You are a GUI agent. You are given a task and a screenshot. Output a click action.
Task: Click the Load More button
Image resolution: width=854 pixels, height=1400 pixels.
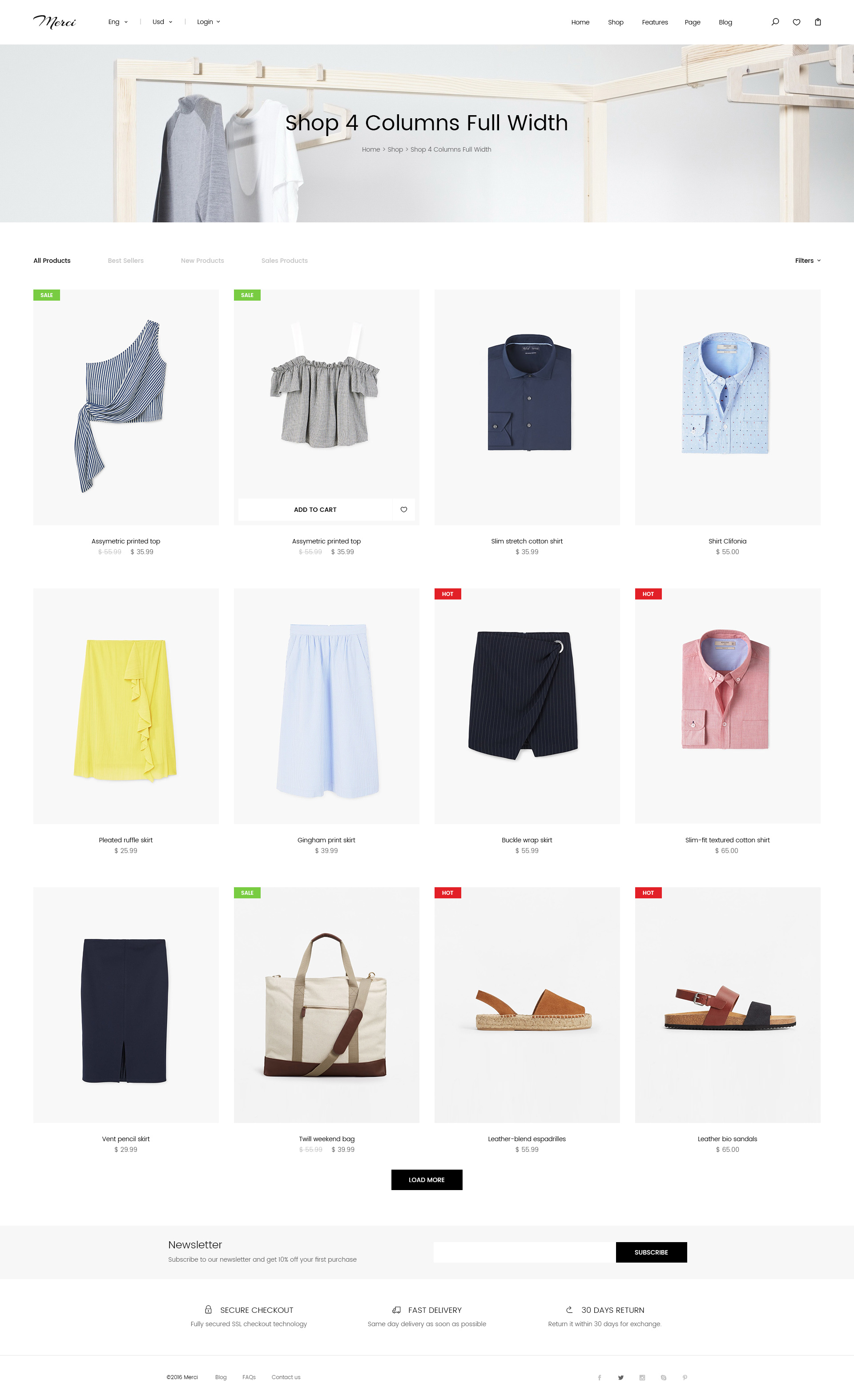point(427,1180)
